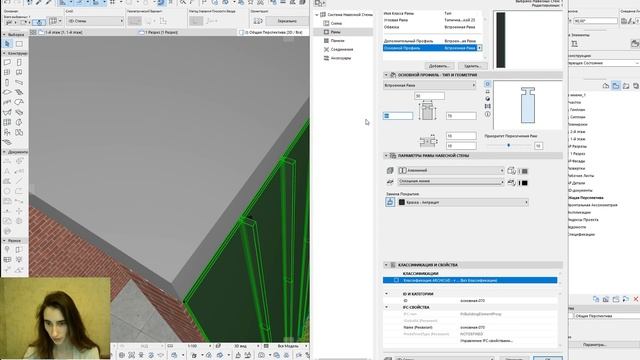Collapse the IFC-Свойства group
640x360 pixels.
tap(387, 307)
